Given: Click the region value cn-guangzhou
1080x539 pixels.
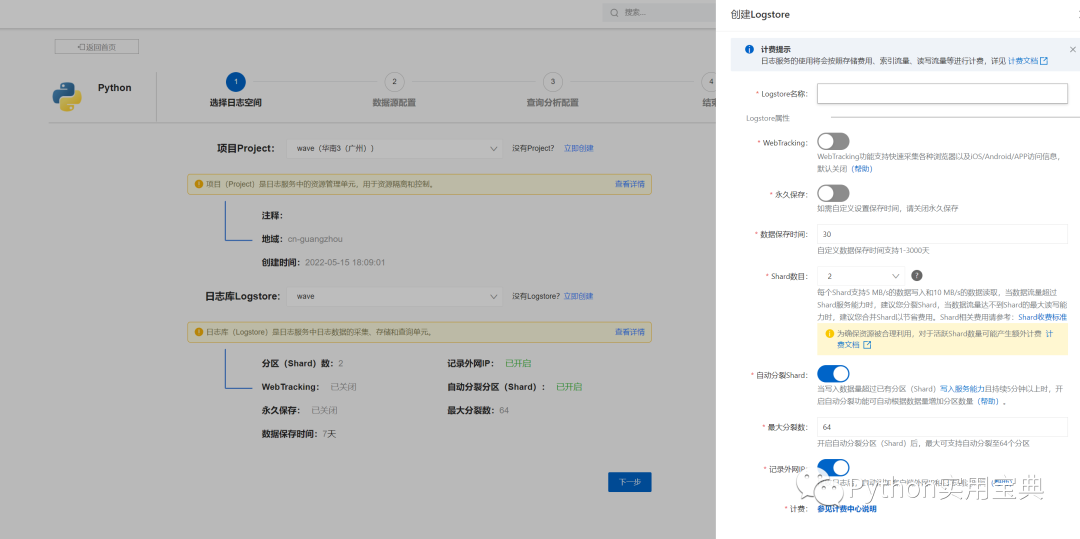Looking at the screenshot, I should pos(315,239).
